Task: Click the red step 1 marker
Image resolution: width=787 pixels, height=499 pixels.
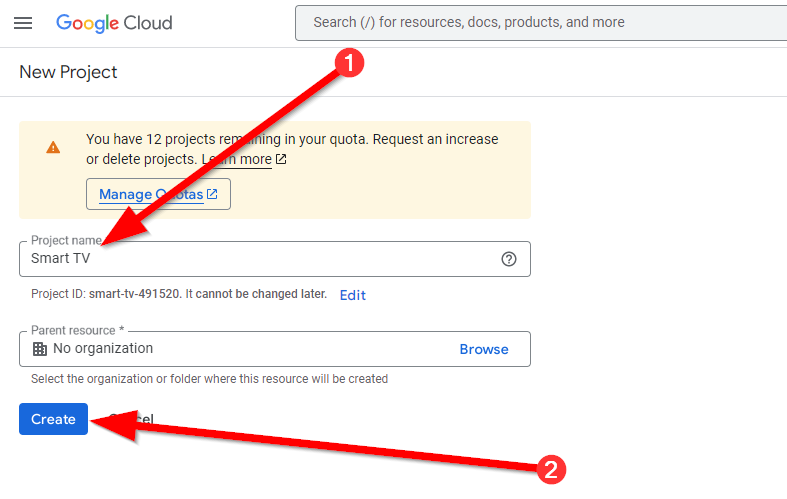Action: 347,63
